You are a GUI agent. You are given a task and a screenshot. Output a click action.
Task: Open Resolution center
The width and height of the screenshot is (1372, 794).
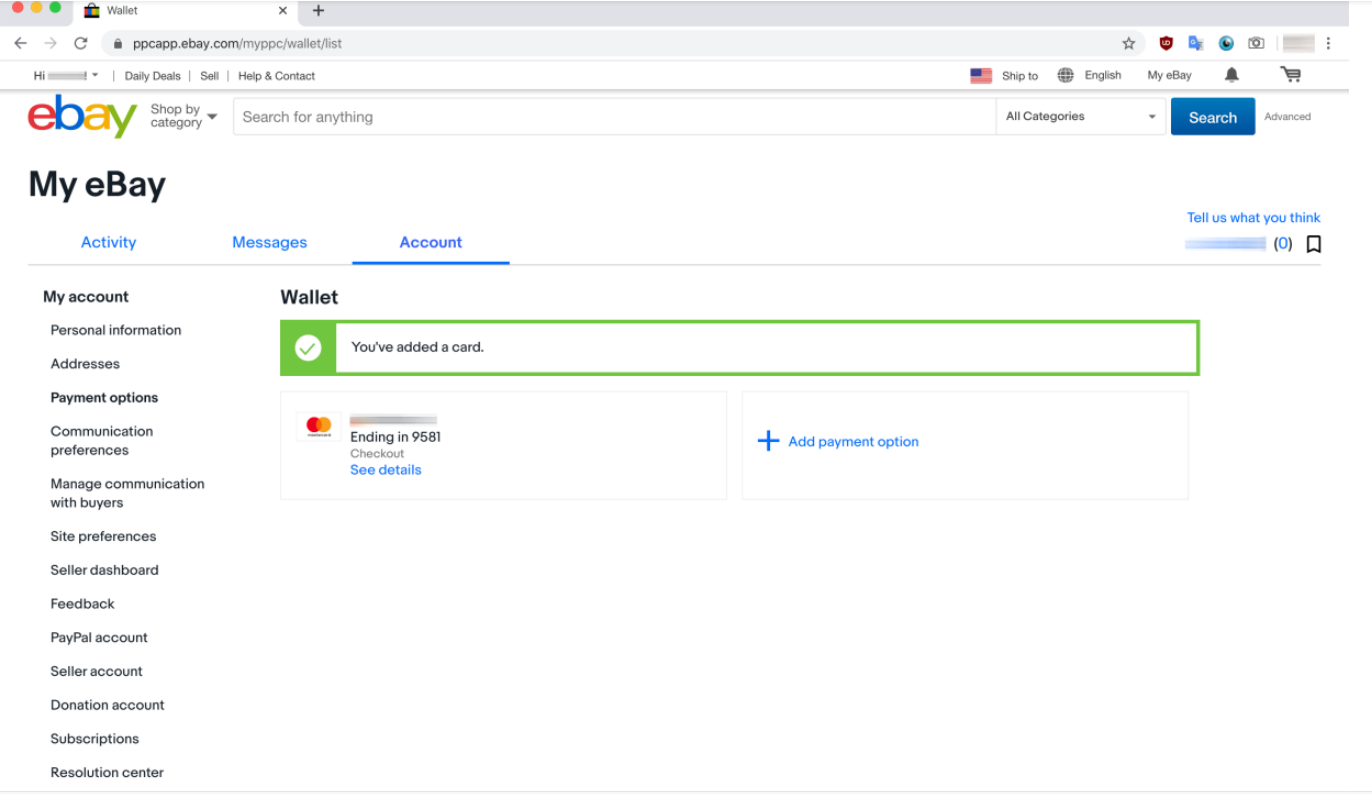pyautogui.click(x=107, y=773)
